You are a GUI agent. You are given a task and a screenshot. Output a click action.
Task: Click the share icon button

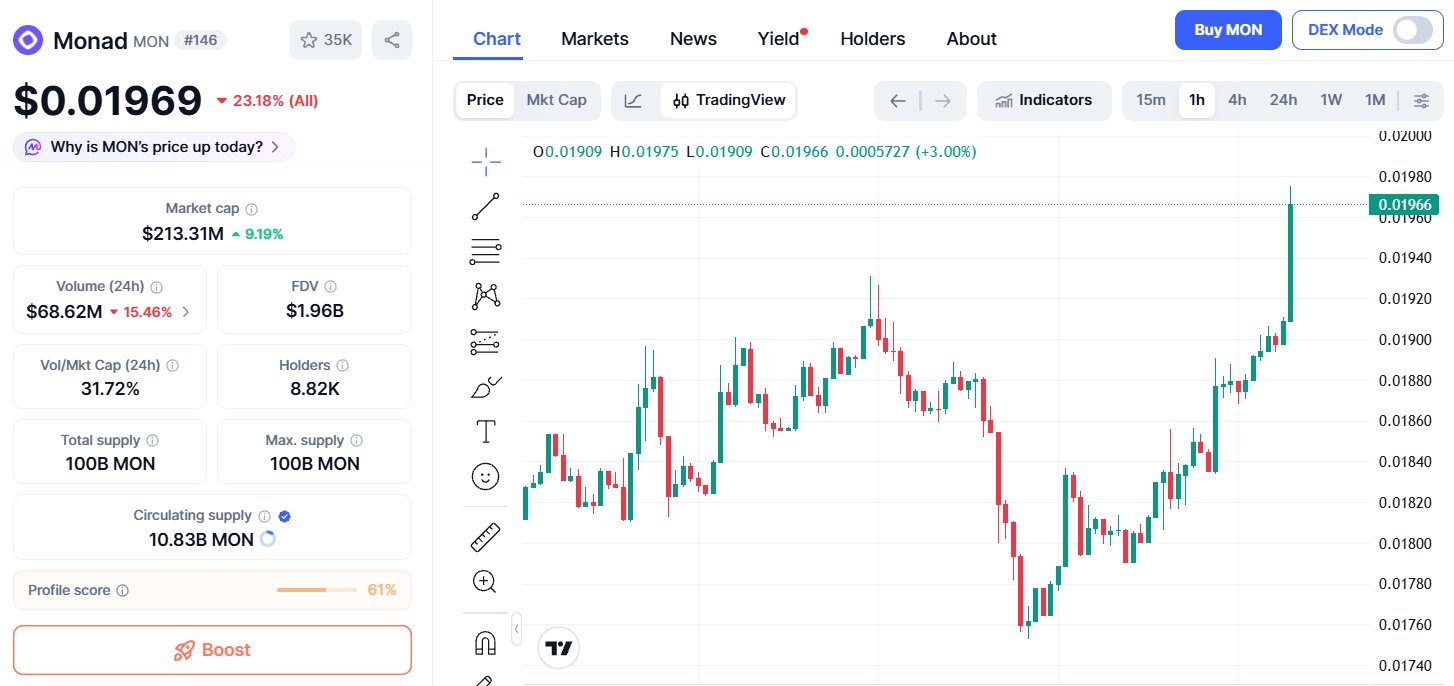(392, 40)
